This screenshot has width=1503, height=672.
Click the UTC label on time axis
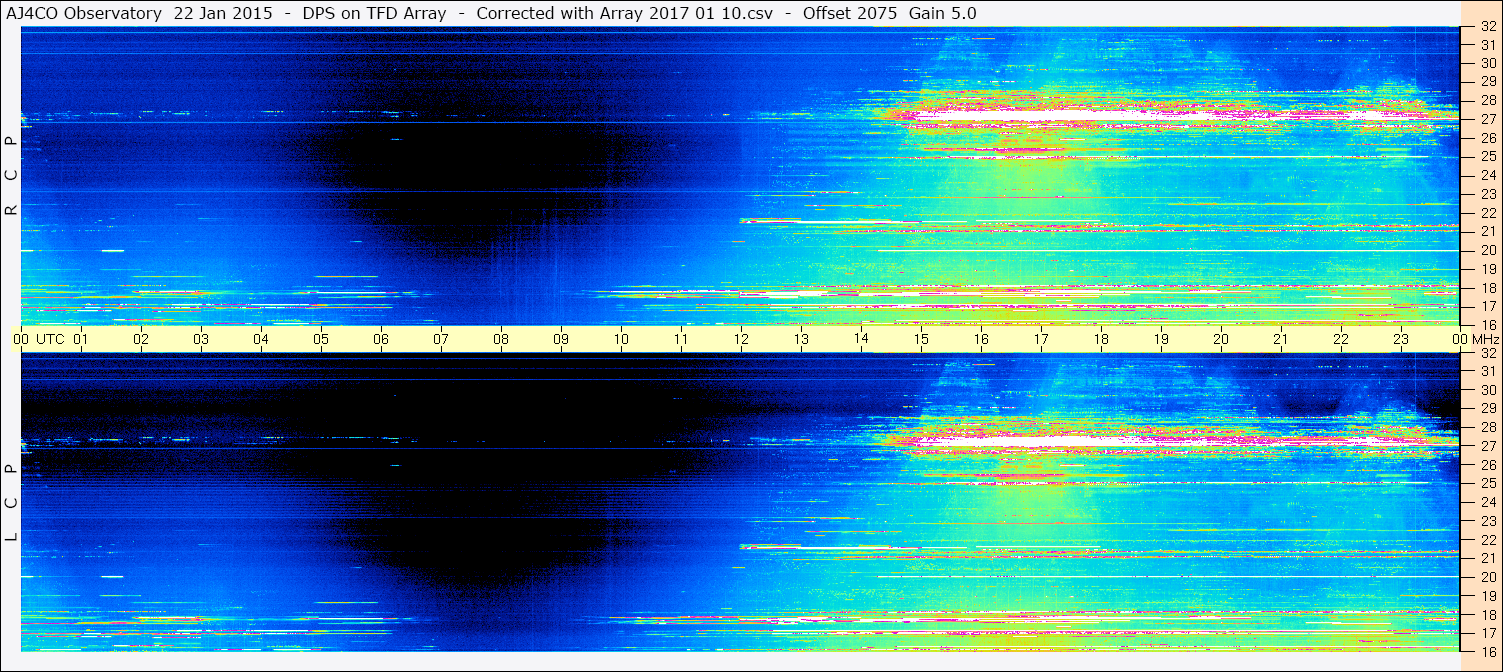[x=50, y=339]
